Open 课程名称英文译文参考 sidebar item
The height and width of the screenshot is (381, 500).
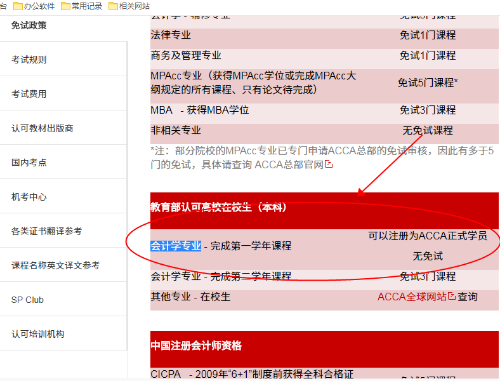point(55,265)
